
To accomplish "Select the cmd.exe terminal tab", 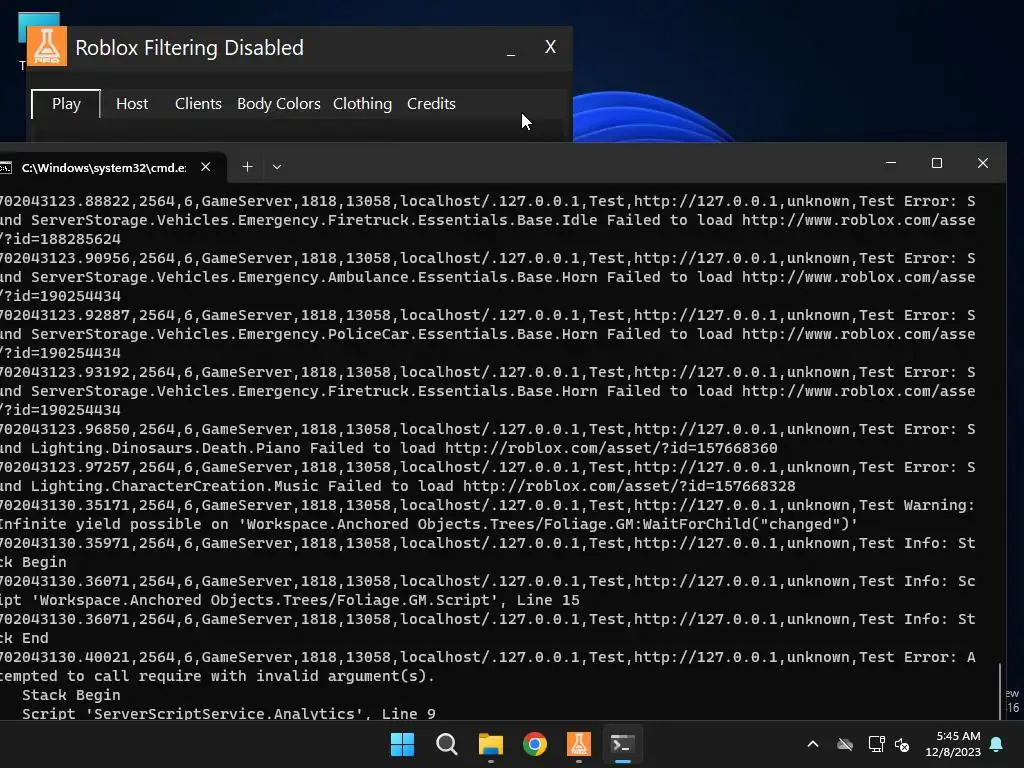I will [x=104, y=168].
